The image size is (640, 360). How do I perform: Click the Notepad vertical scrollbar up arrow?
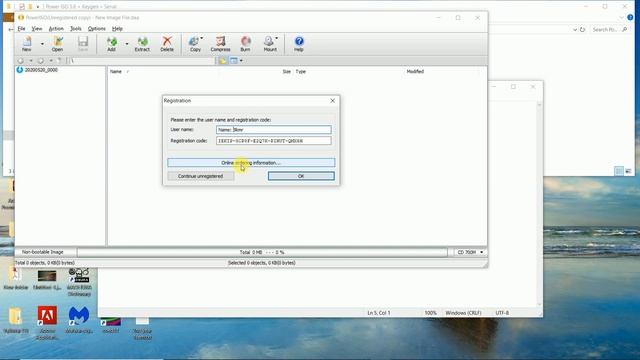(x=539, y=105)
